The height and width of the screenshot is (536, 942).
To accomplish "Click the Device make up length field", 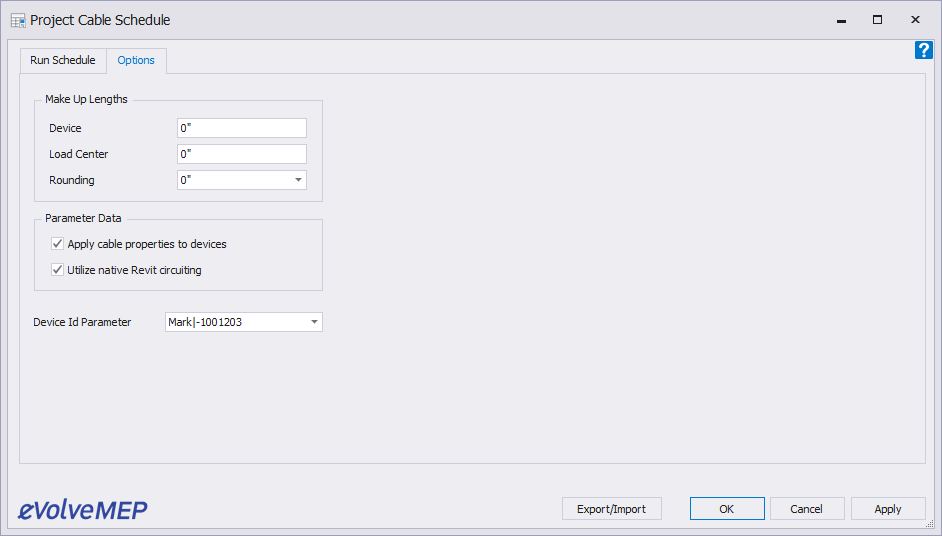I will point(242,128).
